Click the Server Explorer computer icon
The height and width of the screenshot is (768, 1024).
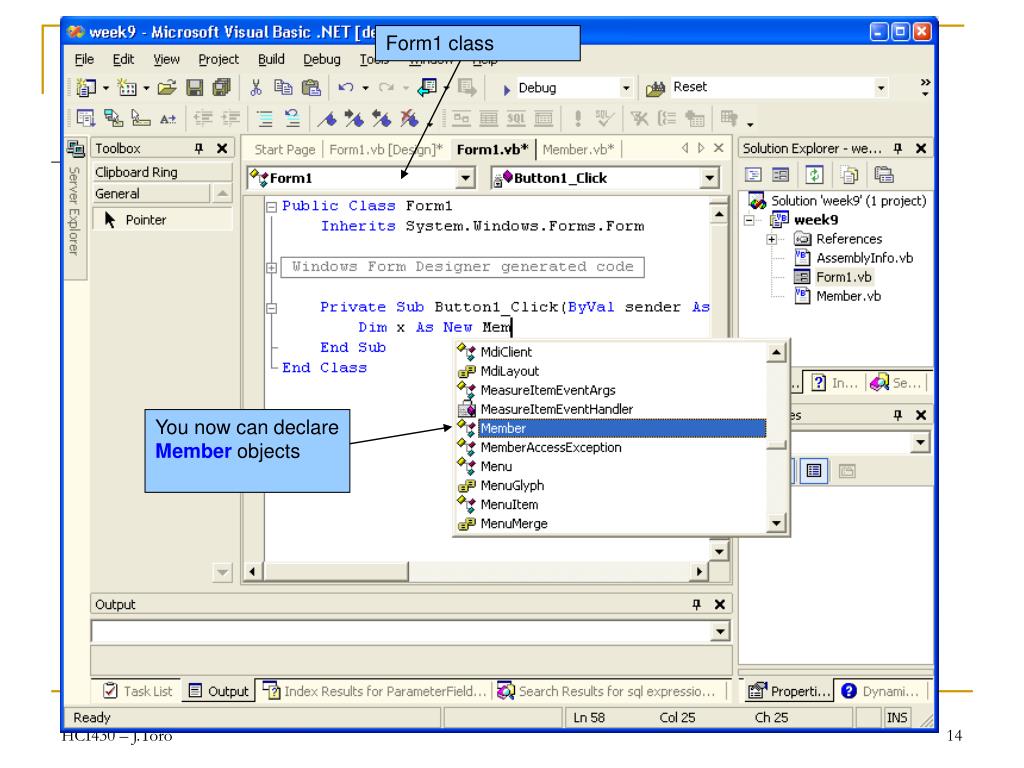pyautogui.click(x=75, y=149)
